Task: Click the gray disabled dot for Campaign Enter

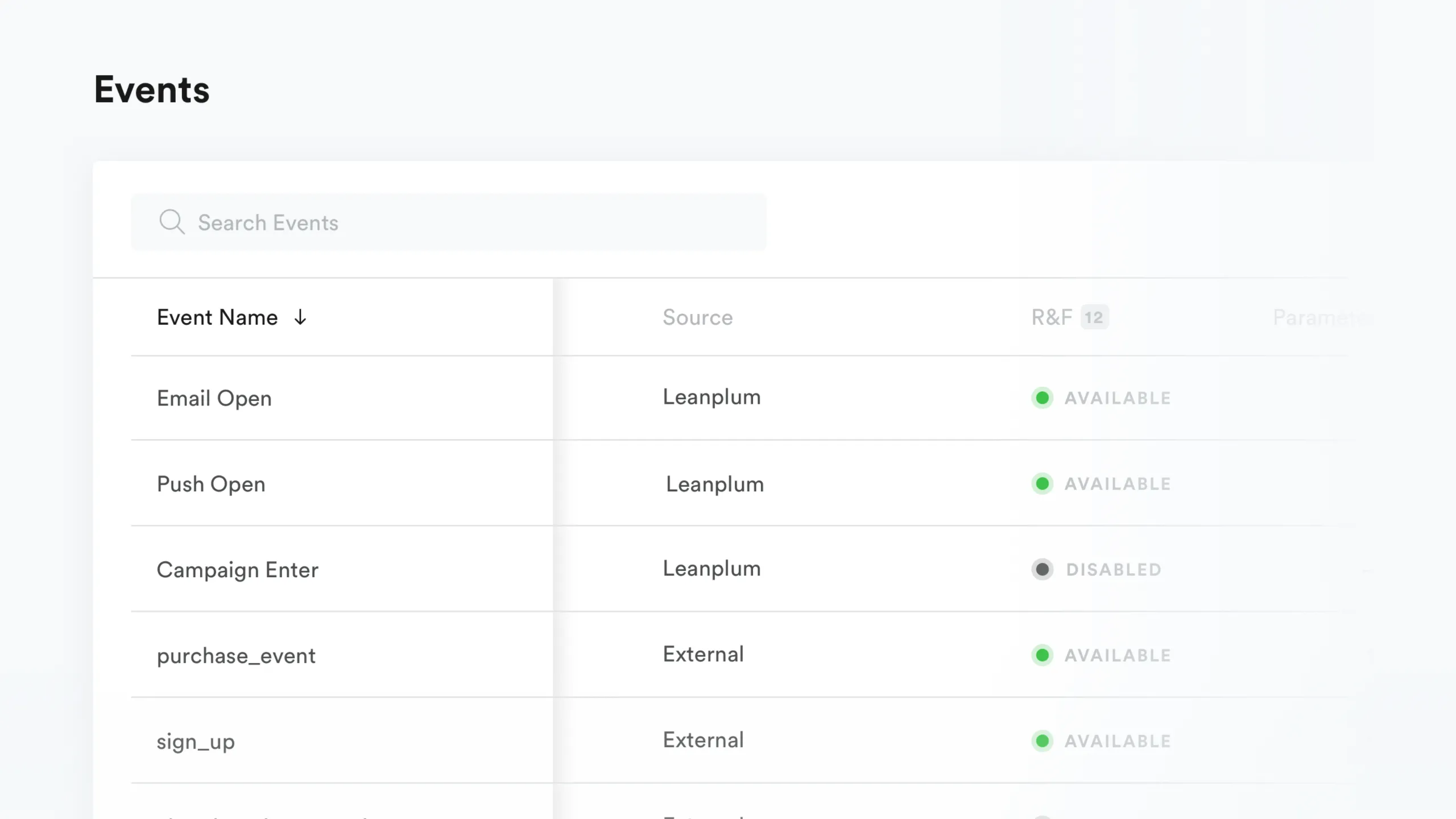Action: tap(1042, 569)
